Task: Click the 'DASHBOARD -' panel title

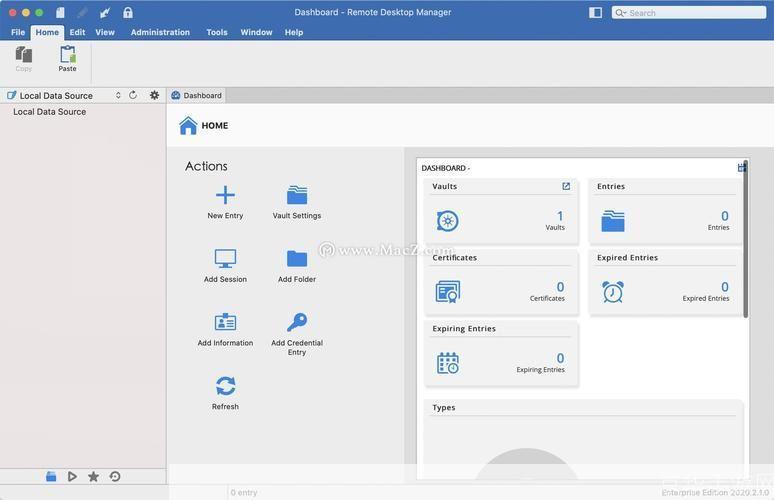Action: (446, 168)
